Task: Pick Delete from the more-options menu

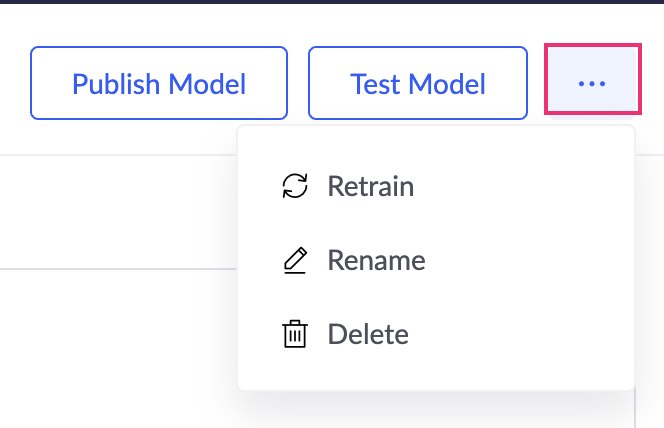Action: (368, 334)
